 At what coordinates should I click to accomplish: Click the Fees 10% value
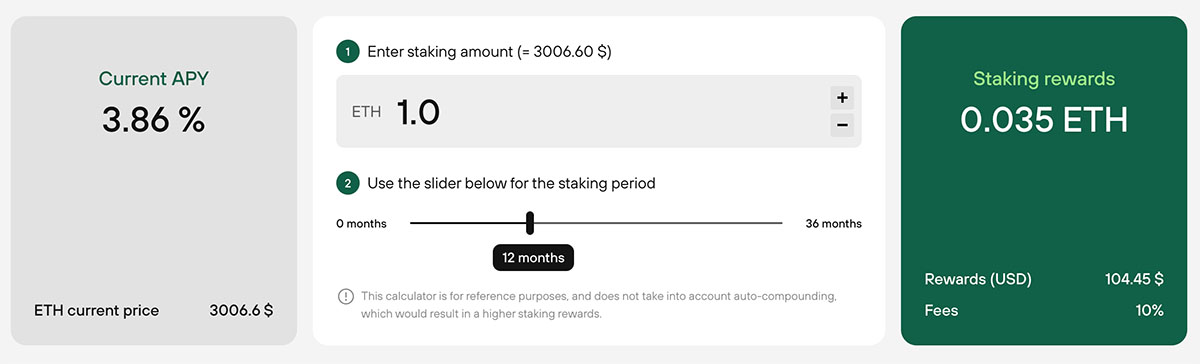point(1150,310)
